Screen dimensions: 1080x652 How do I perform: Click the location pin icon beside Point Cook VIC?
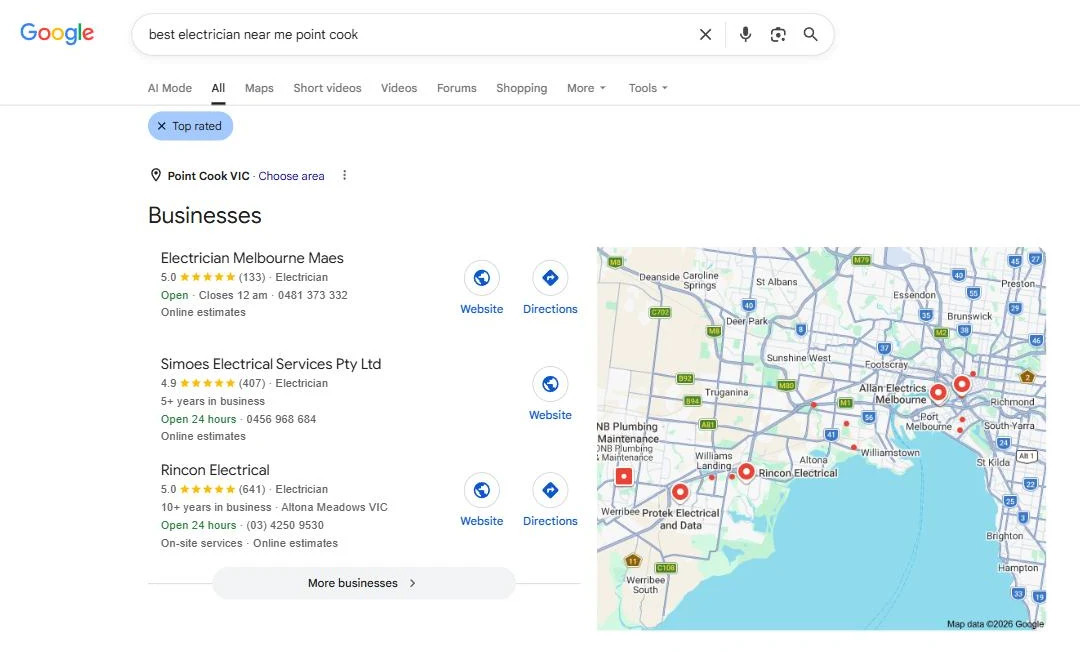(156, 175)
